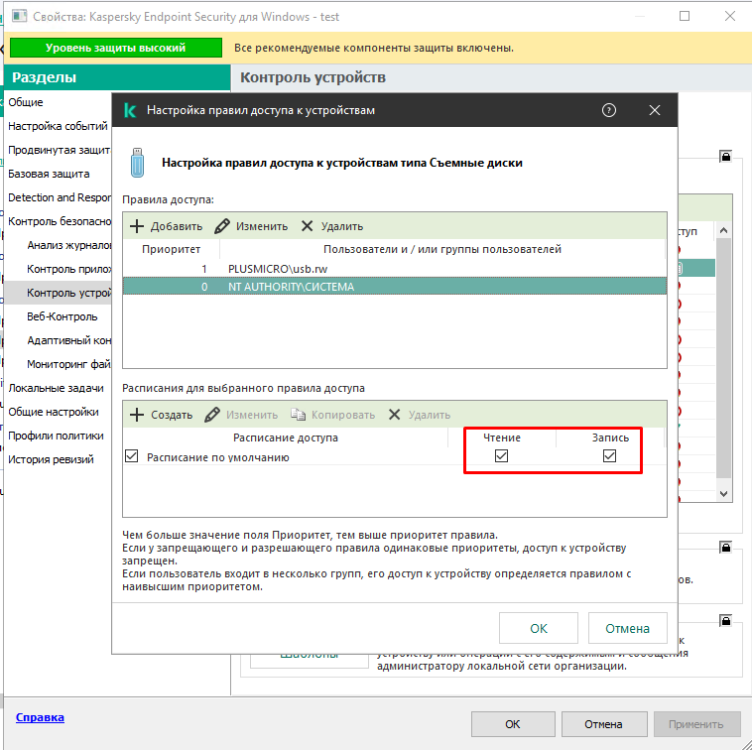This screenshot has height=750, width=752.
Task: Click Изменить in the access rules toolbar
Action: click(x=251, y=226)
